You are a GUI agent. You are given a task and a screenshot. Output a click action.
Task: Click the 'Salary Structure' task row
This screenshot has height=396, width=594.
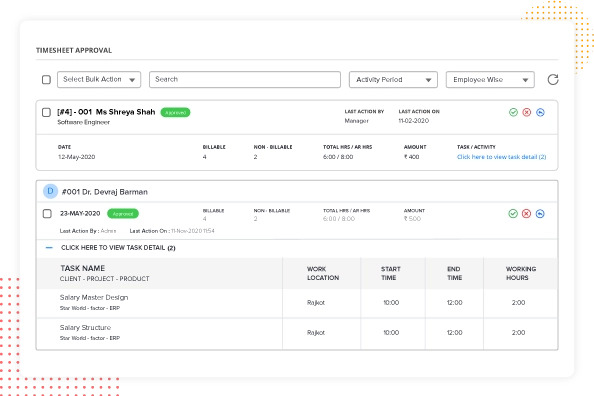click(297, 333)
